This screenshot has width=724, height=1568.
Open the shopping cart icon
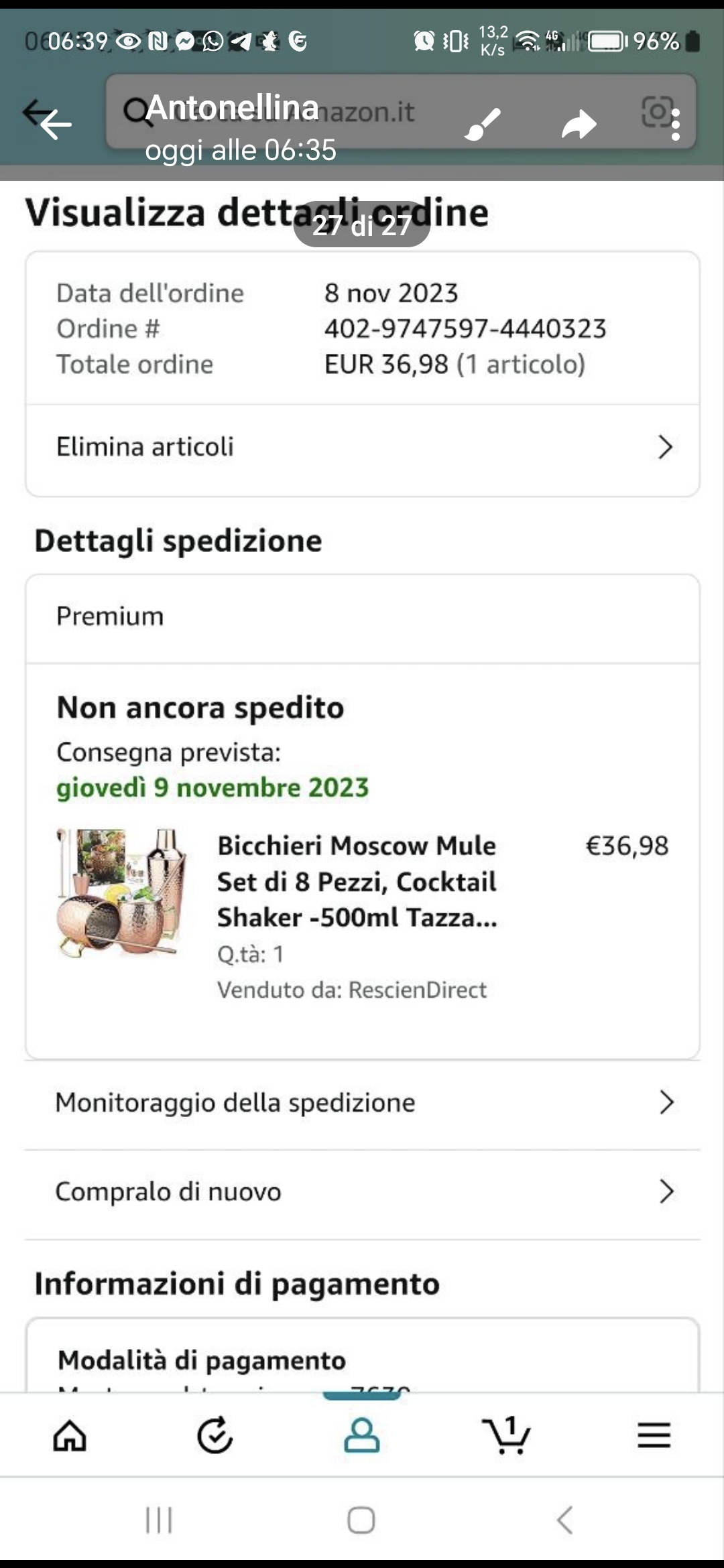pyautogui.click(x=507, y=1435)
